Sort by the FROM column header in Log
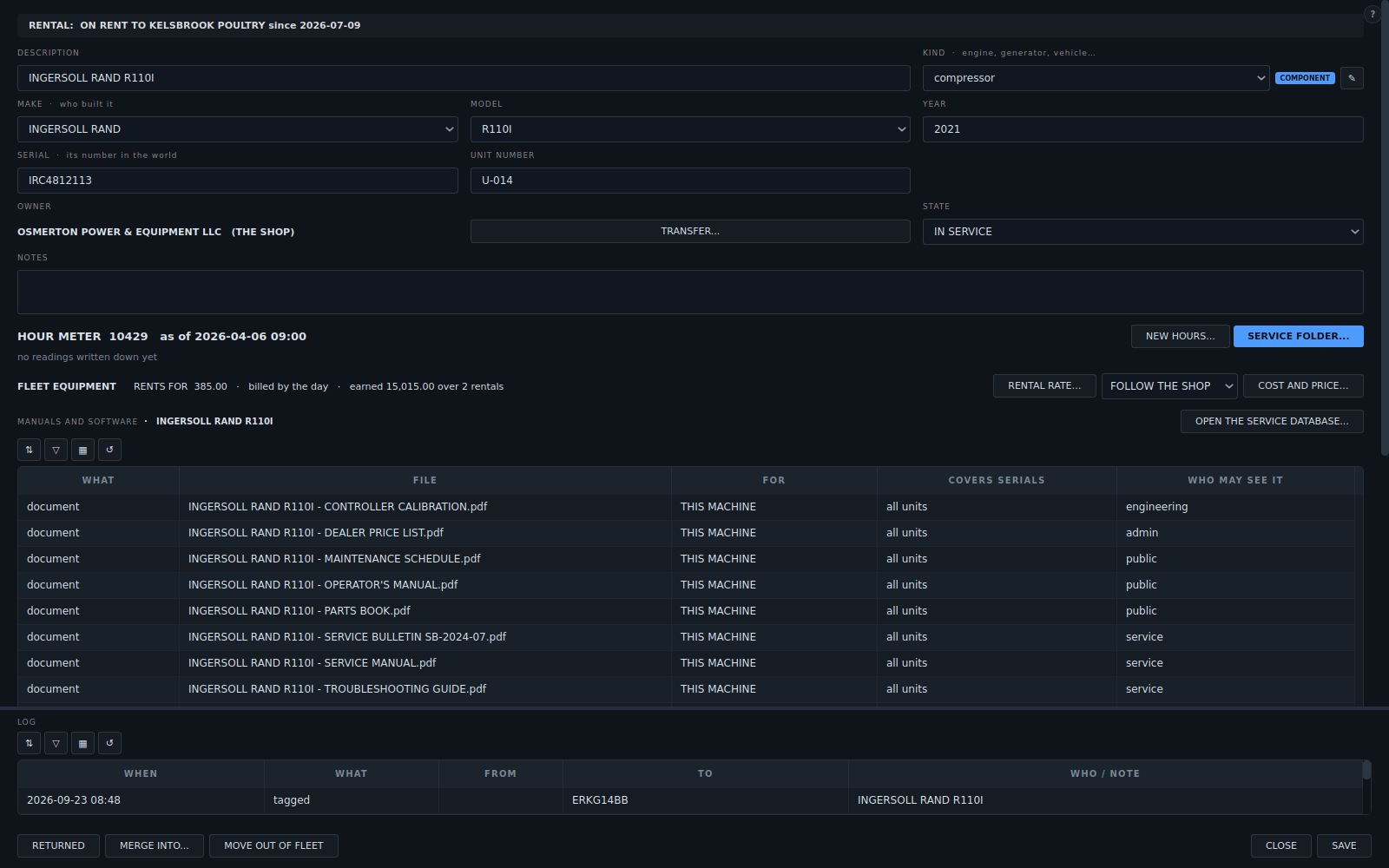This screenshot has width=1389, height=868. tap(501, 773)
